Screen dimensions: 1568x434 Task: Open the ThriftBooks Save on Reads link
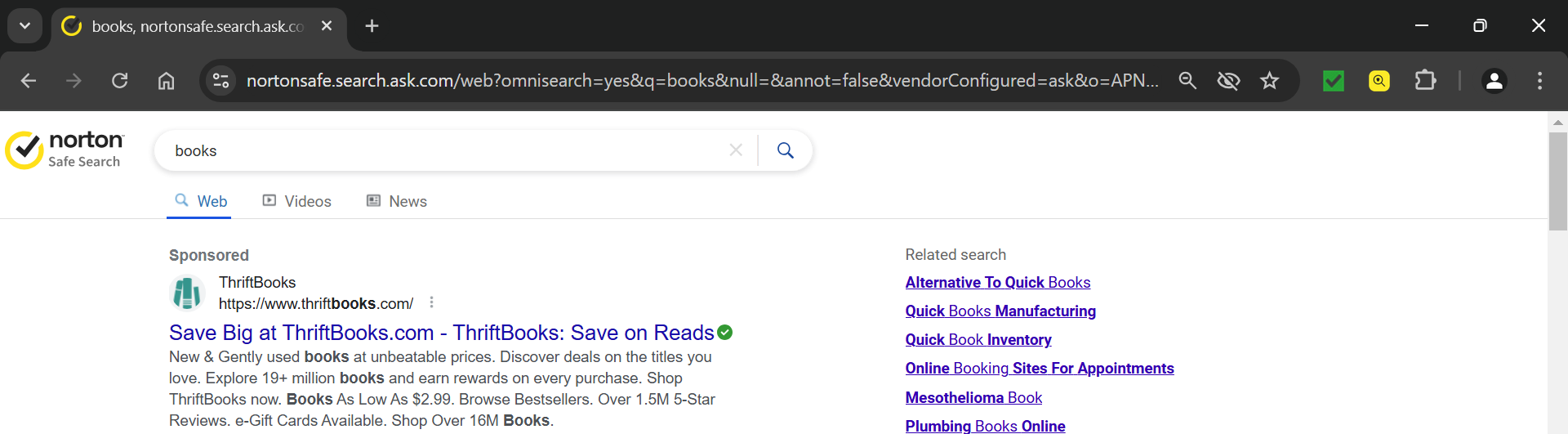(x=441, y=333)
